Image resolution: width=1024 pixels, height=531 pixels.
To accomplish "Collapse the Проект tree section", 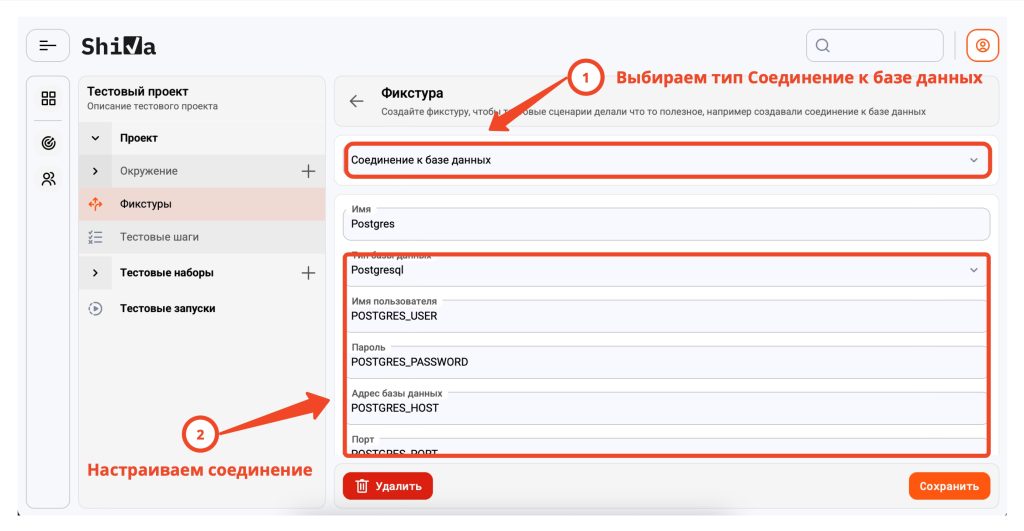I will click(x=96, y=138).
